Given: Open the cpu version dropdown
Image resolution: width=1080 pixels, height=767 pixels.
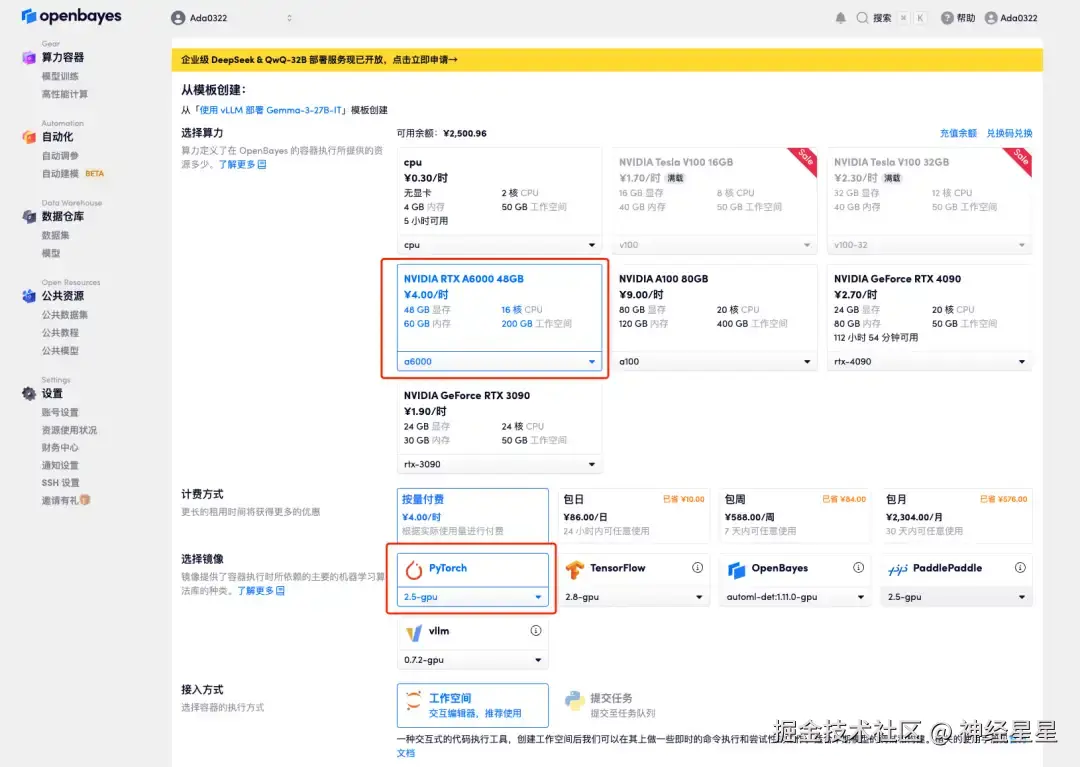Looking at the screenshot, I should pos(499,245).
